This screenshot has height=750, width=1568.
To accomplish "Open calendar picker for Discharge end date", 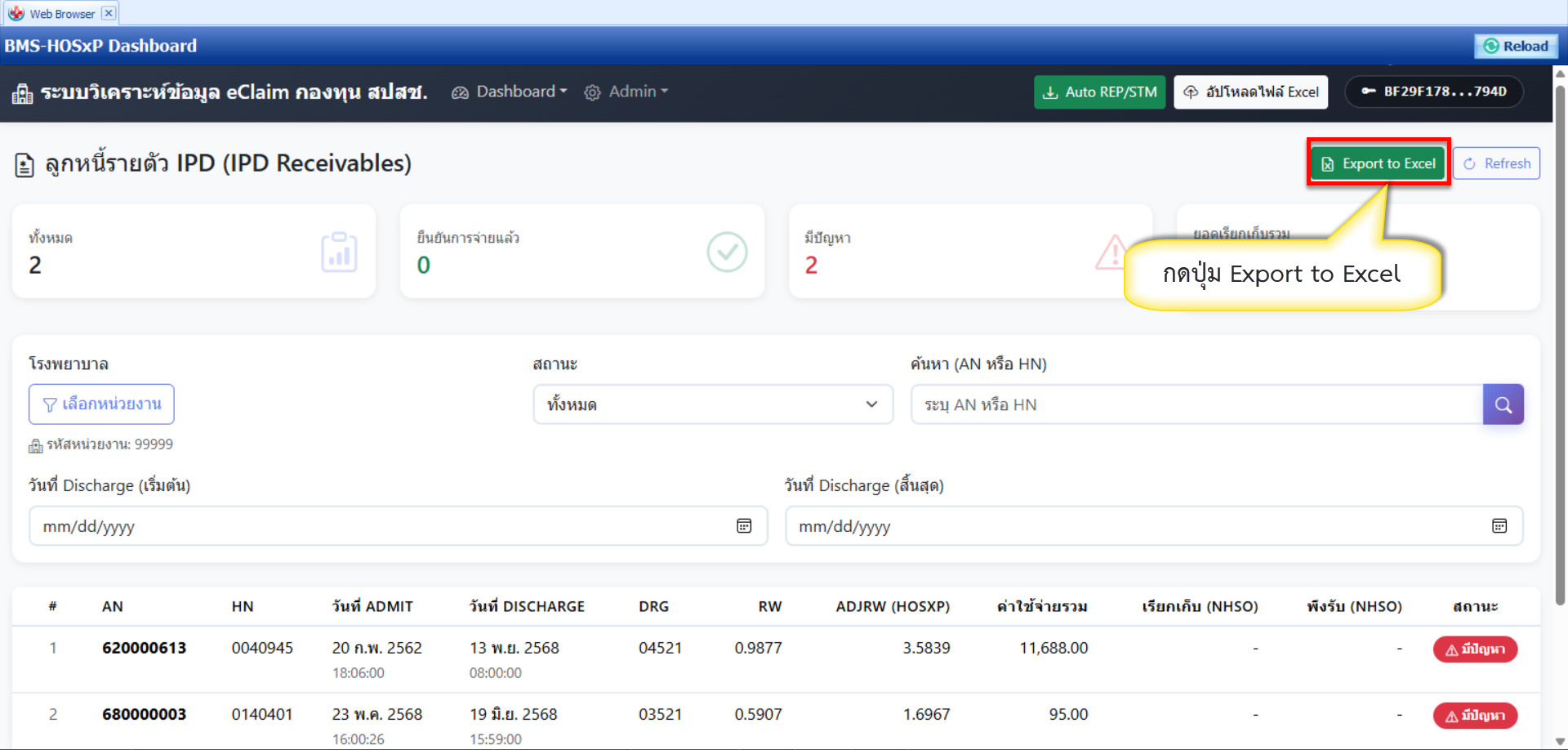I will pyautogui.click(x=1499, y=526).
